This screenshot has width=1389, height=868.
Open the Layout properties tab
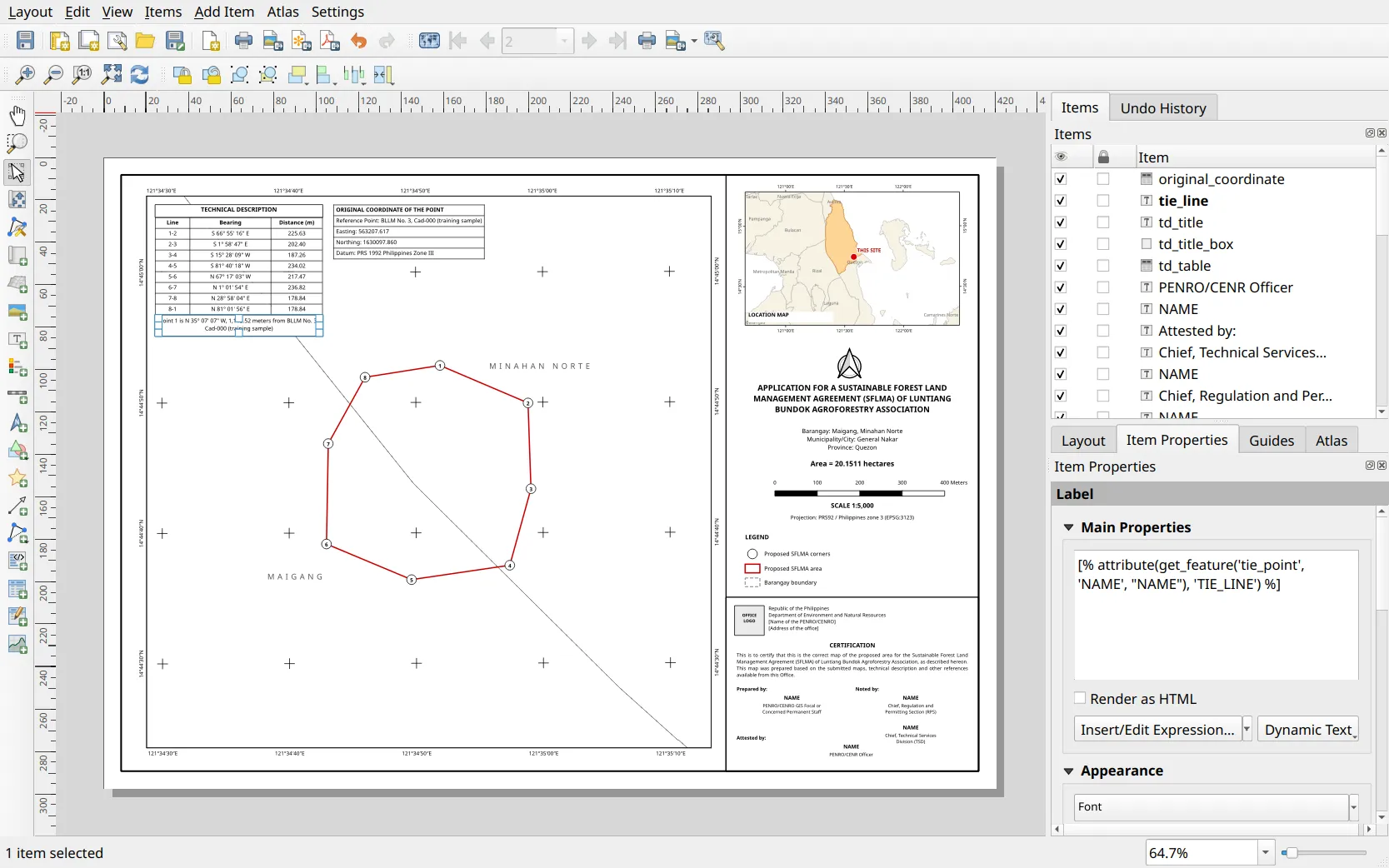tap(1083, 441)
